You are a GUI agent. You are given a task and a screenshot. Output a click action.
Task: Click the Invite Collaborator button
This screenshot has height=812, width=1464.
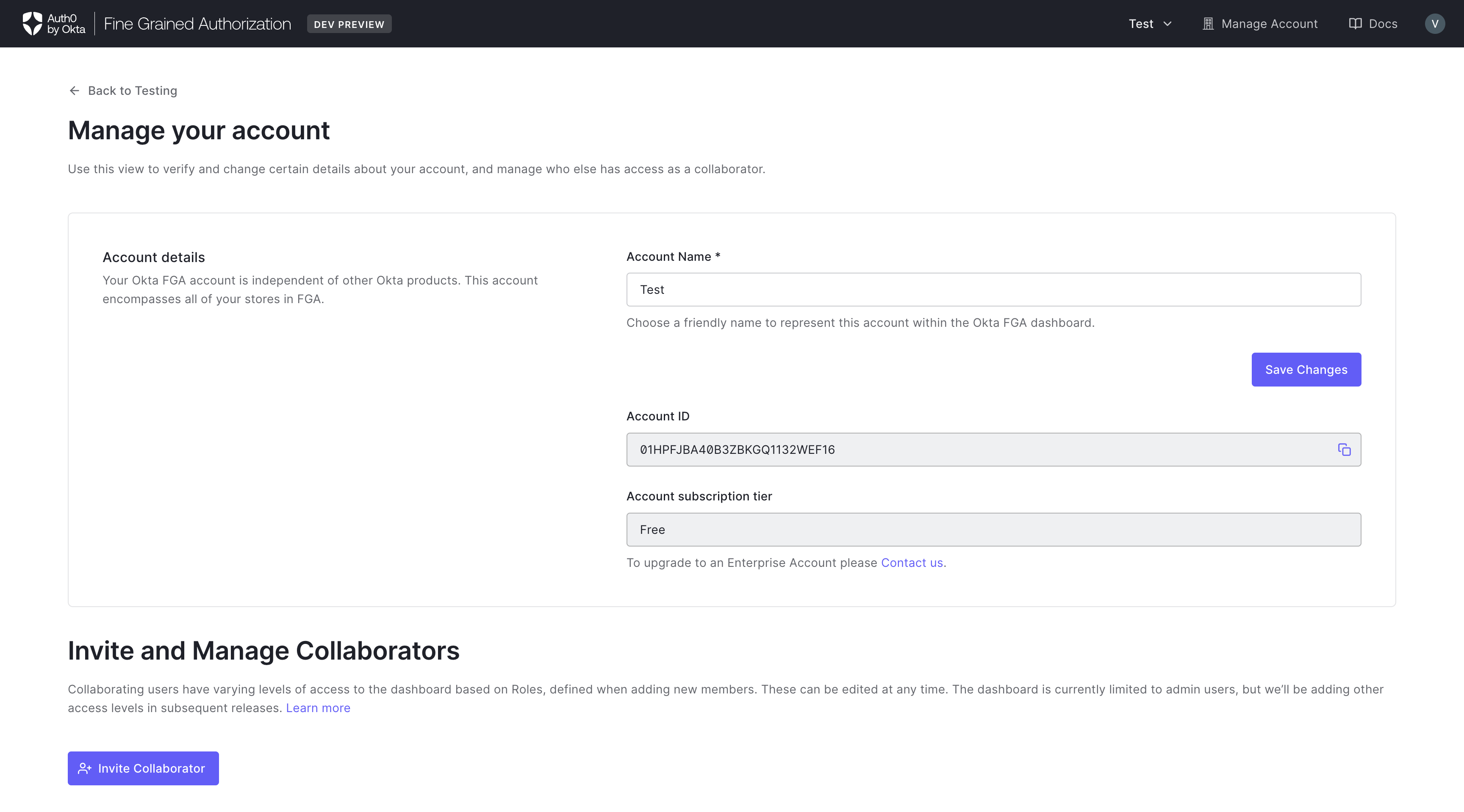143,768
